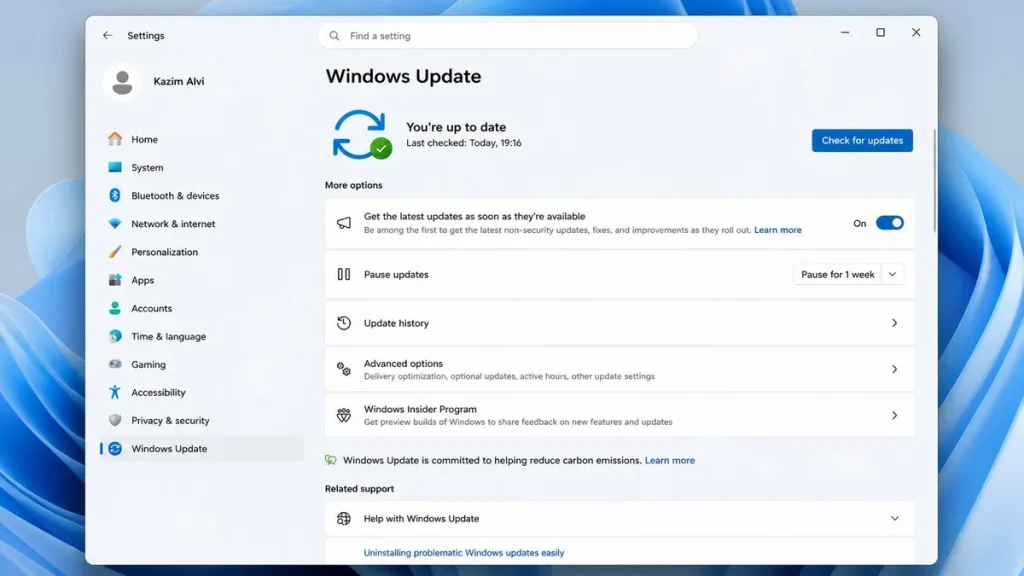The height and width of the screenshot is (576, 1024).
Task: Click the globe icon beside Help with Windows Update
Action: [x=344, y=519]
